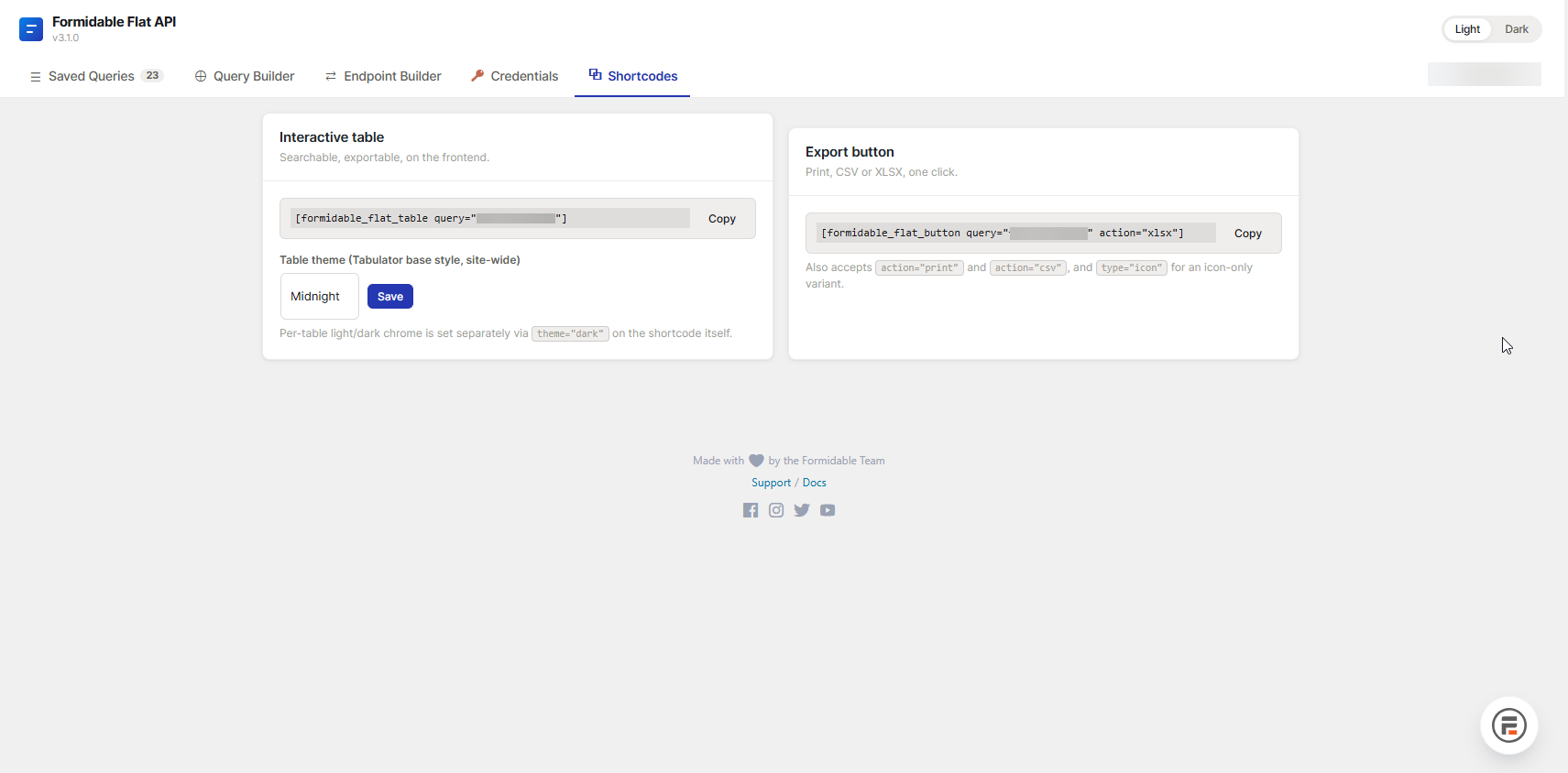Click the Formidable Flat API logo icon
This screenshot has height=773, width=1568.
click(x=31, y=29)
